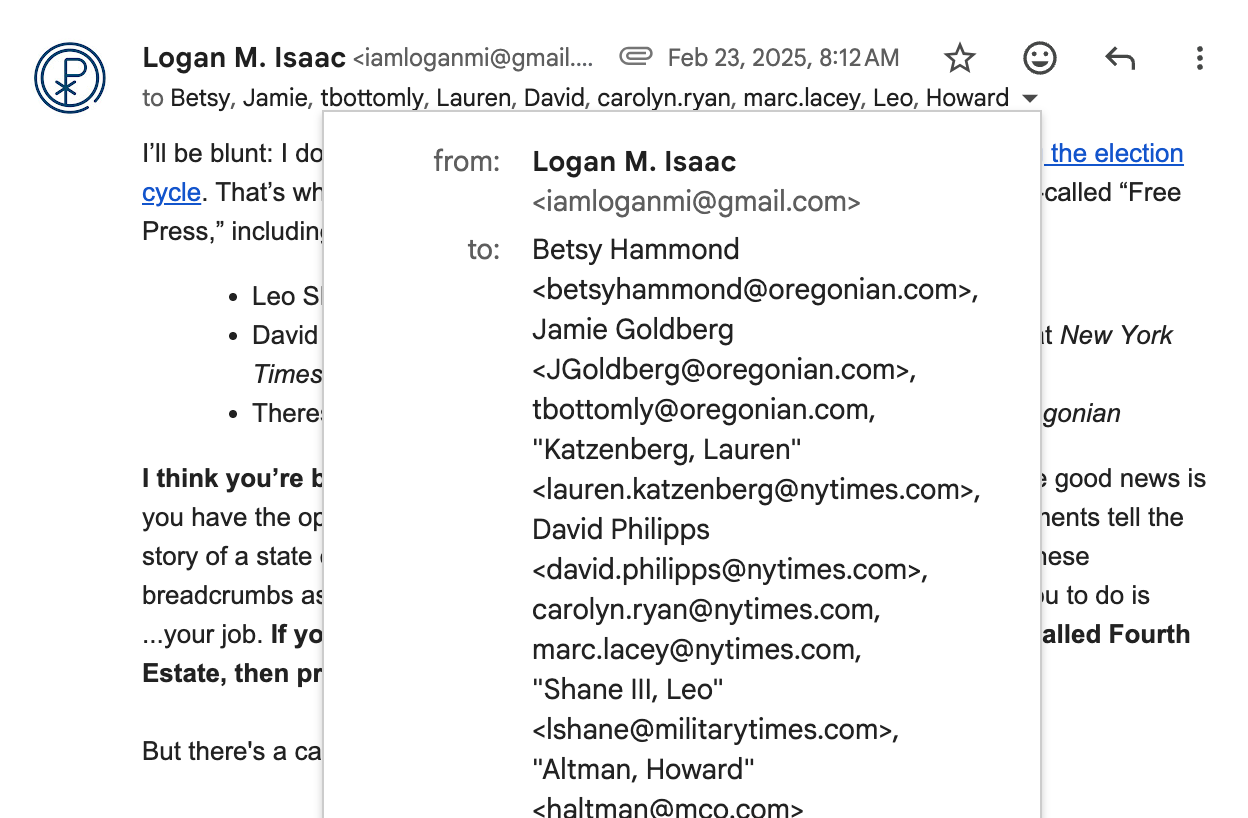This screenshot has width=1248, height=818.
Task: Click the reply arrow icon
Action: click(x=1120, y=58)
